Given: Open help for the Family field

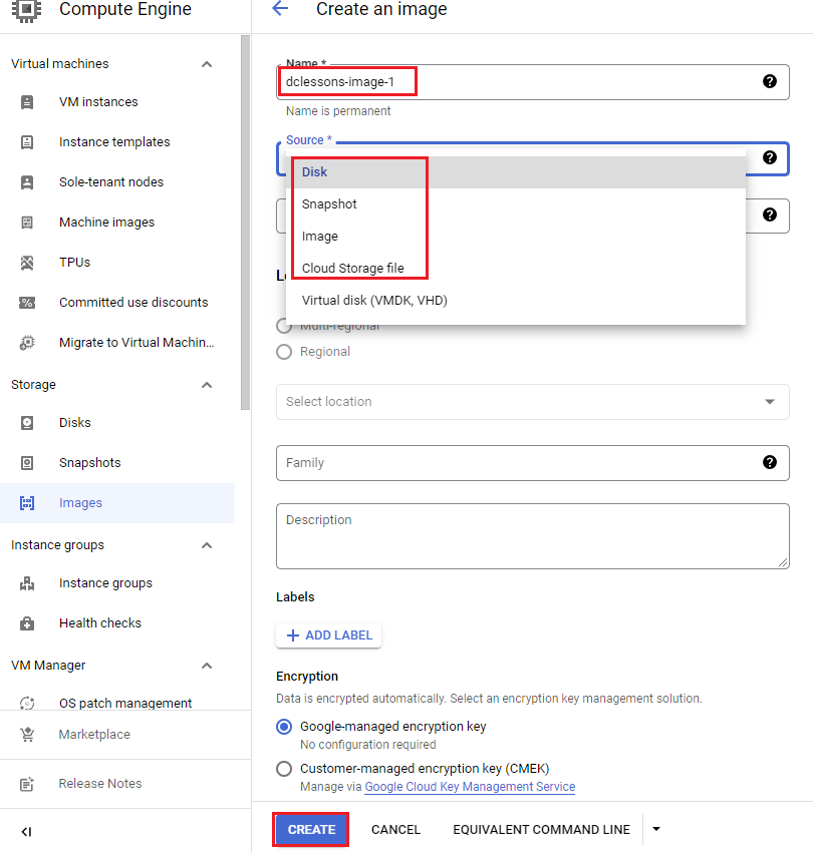Looking at the screenshot, I should pyautogui.click(x=769, y=462).
